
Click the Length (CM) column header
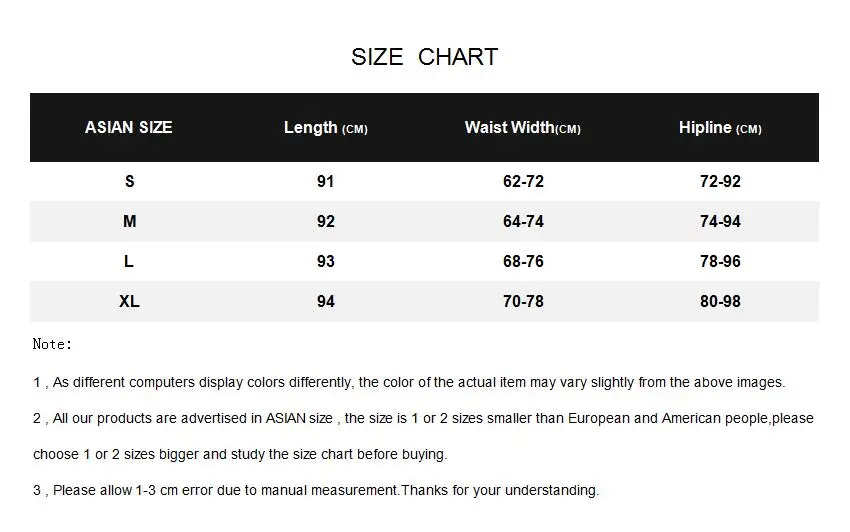[x=326, y=127]
